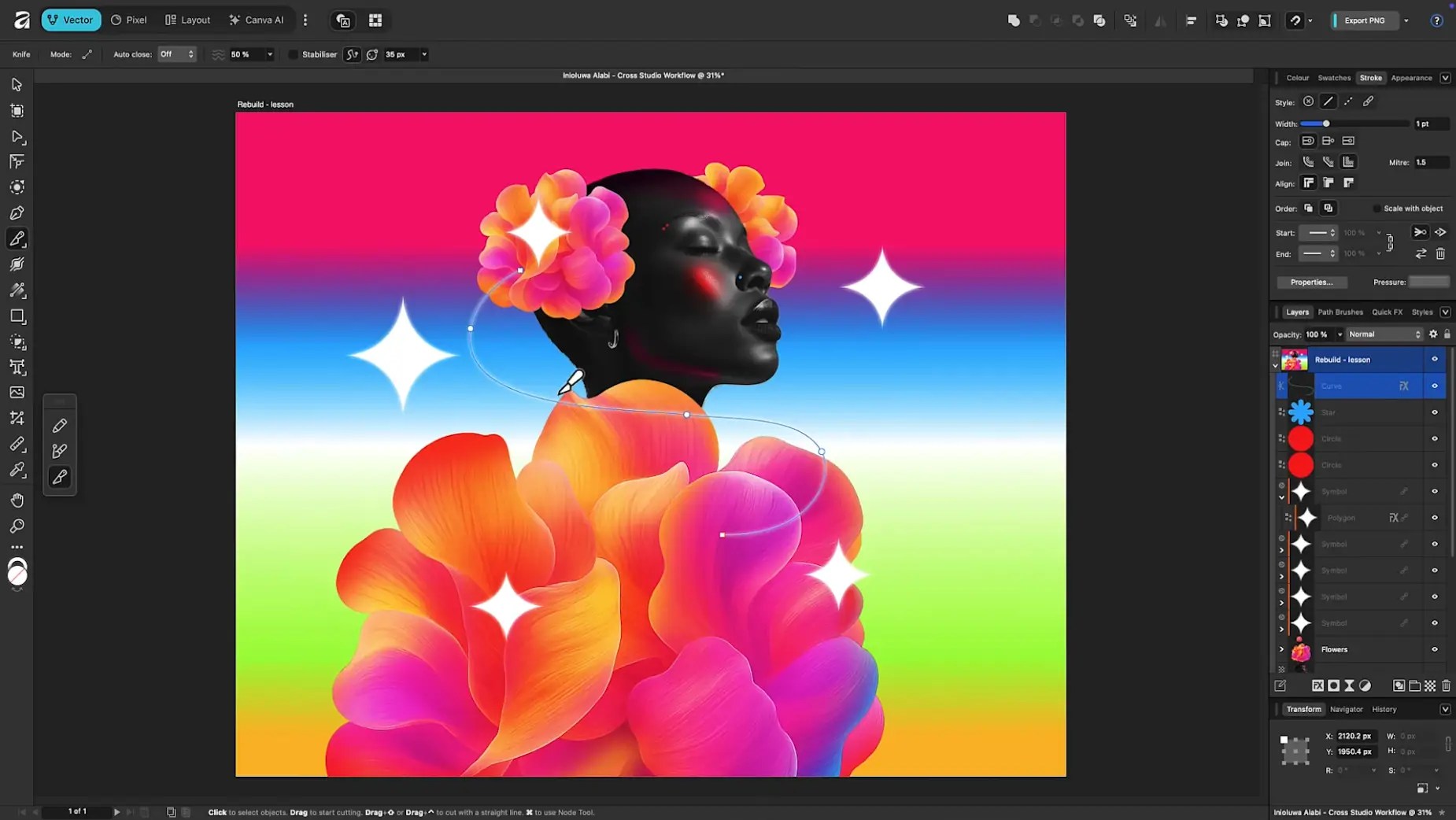The height and width of the screenshot is (820, 1456).
Task: Choose the Round Cap stroke option
Action: point(1308,142)
